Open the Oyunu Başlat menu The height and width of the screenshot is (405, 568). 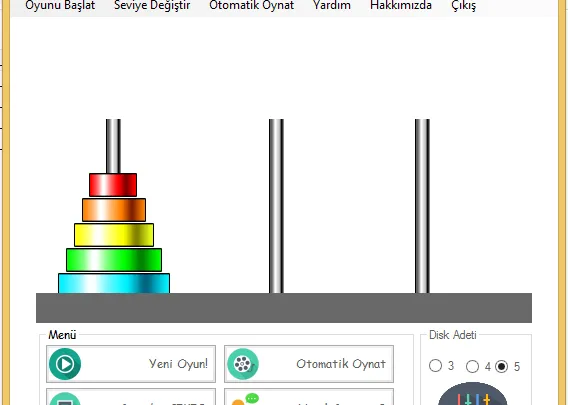(60, 5)
